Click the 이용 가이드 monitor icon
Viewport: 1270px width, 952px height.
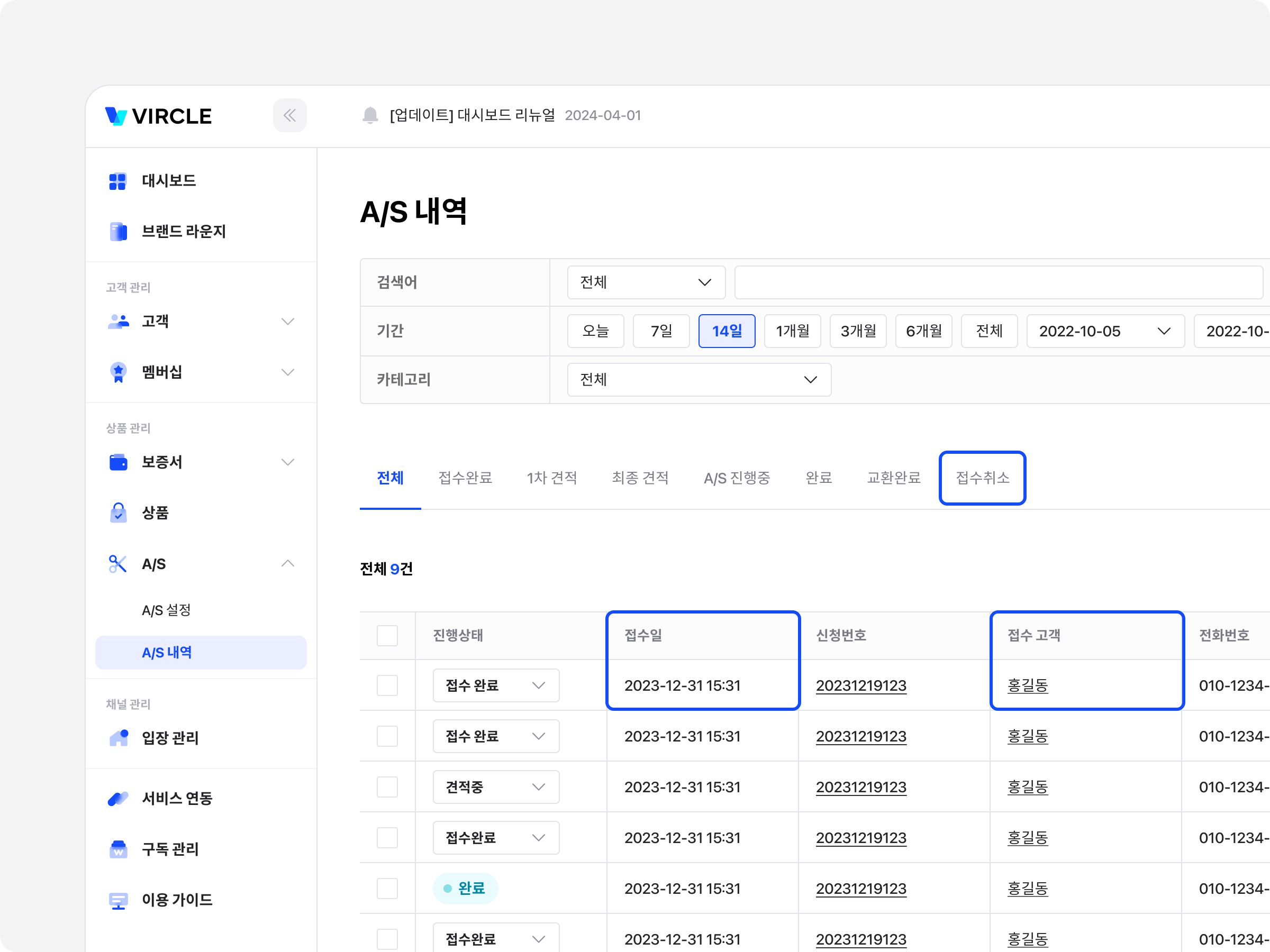119,900
